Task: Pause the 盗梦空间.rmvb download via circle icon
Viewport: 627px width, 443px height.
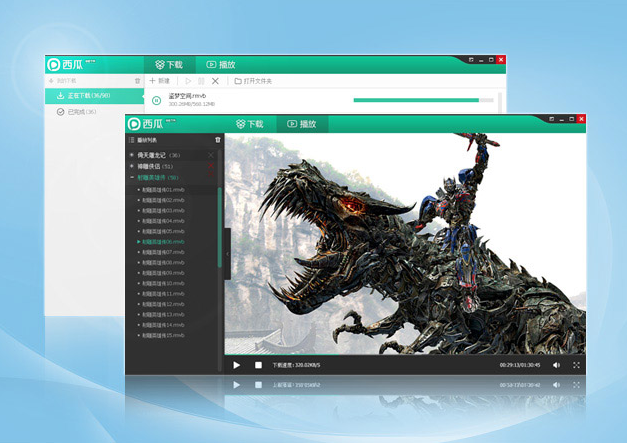Action: [157, 100]
